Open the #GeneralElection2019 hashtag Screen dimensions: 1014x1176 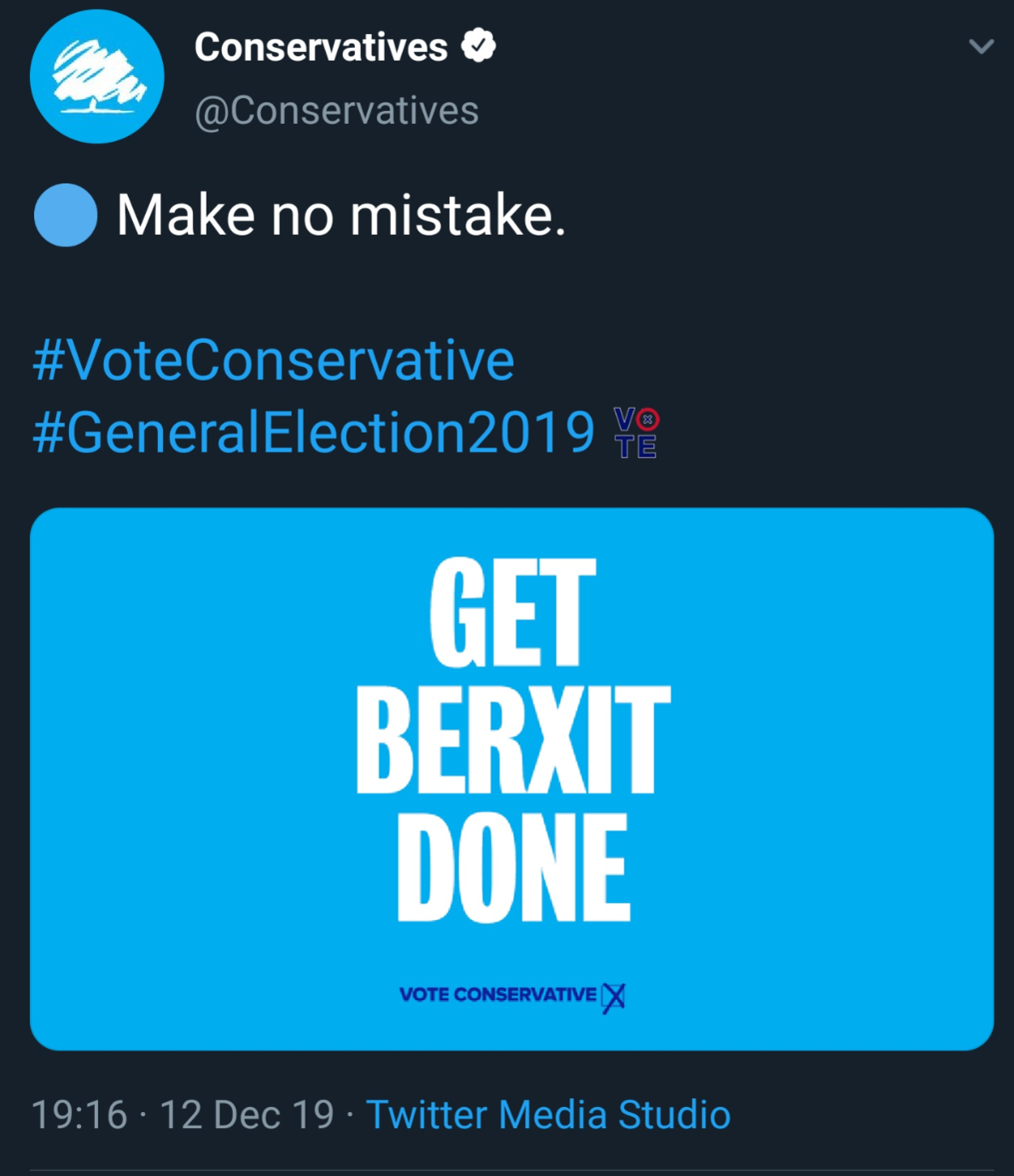click(x=313, y=432)
